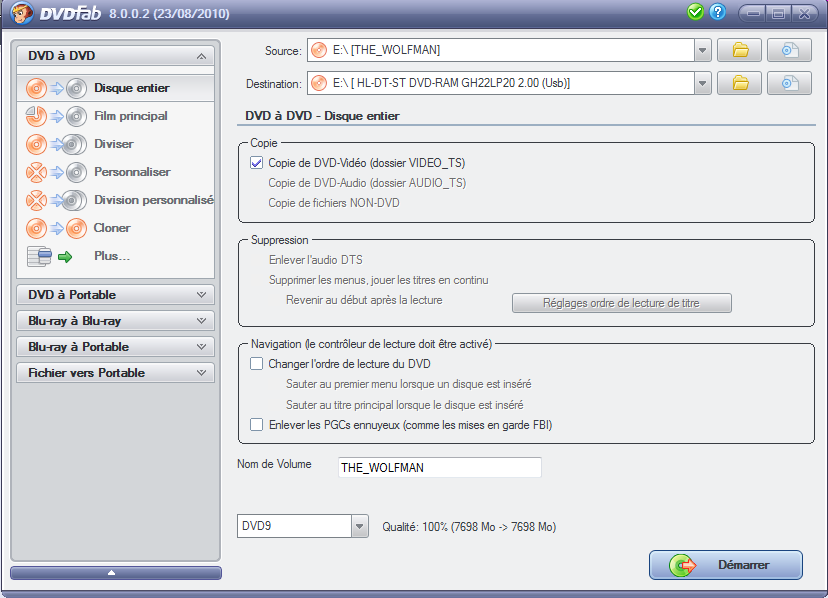
Task: Click the Personnaliser disc icon
Action: click(x=56, y=172)
